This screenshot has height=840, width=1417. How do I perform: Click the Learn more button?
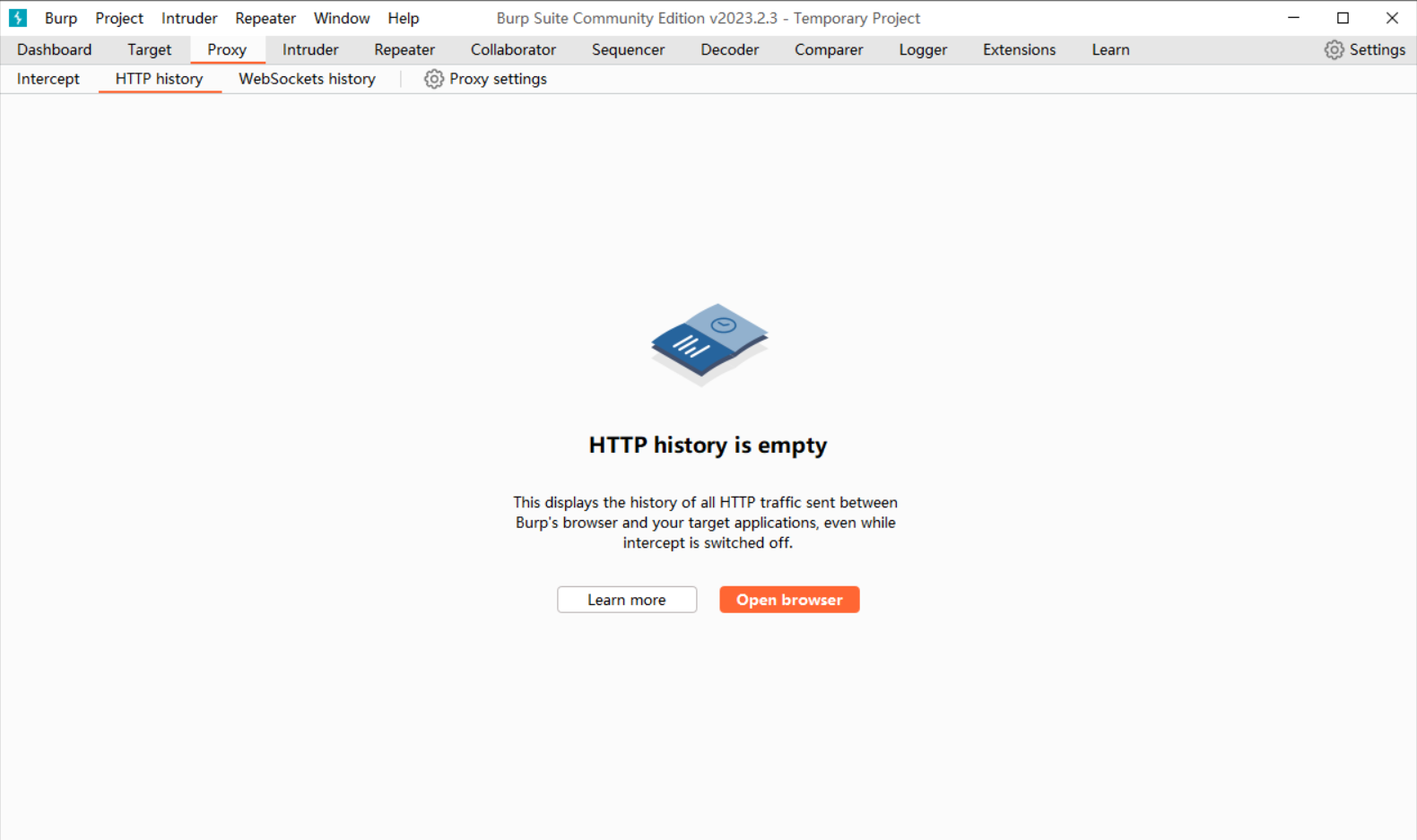click(x=627, y=600)
